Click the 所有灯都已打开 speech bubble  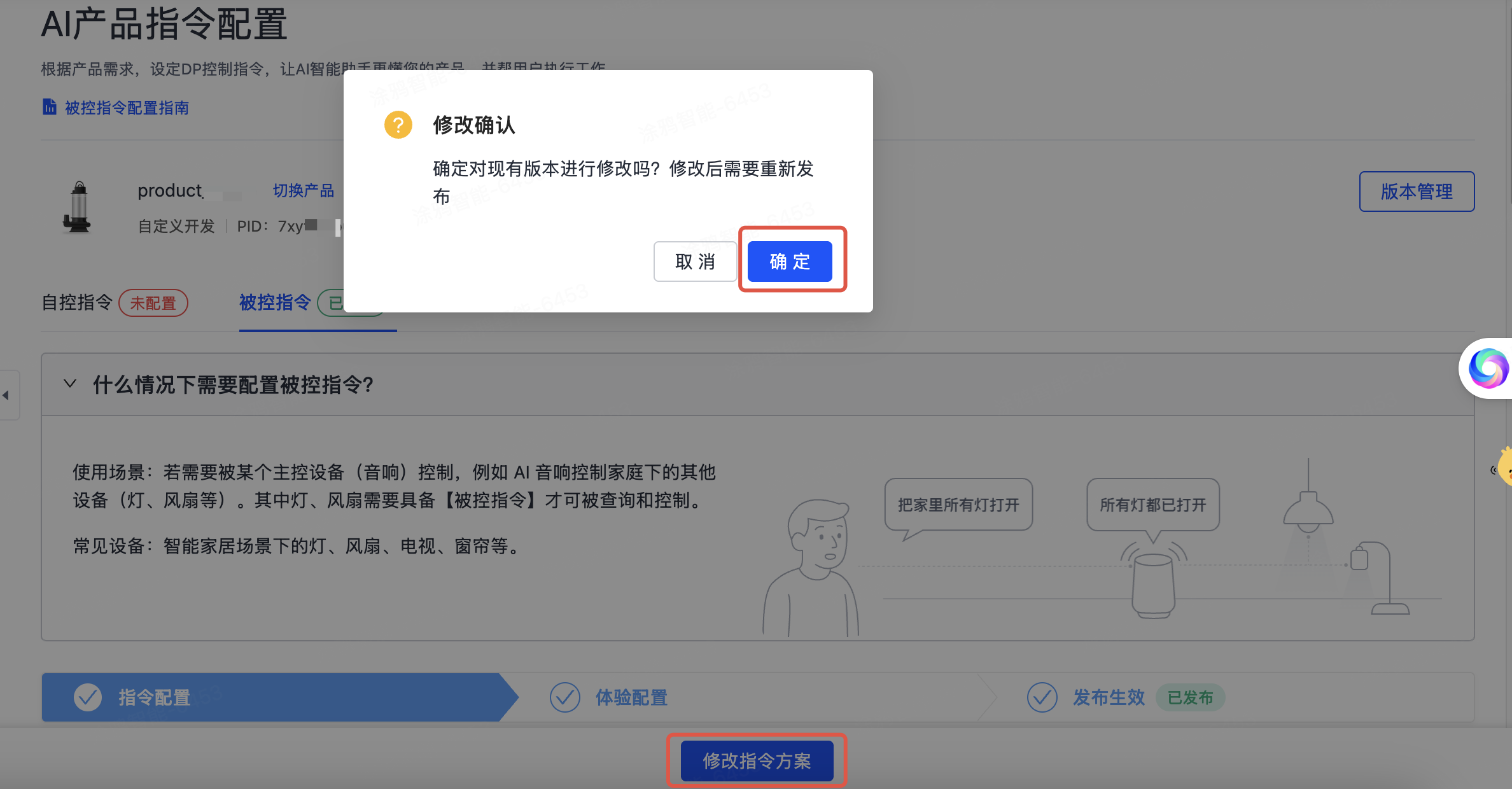pyautogui.click(x=1153, y=505)
